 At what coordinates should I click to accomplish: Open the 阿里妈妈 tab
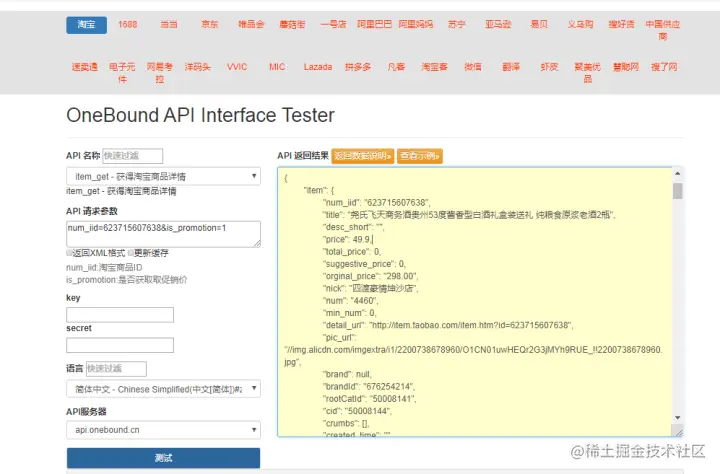pos(416,25)
